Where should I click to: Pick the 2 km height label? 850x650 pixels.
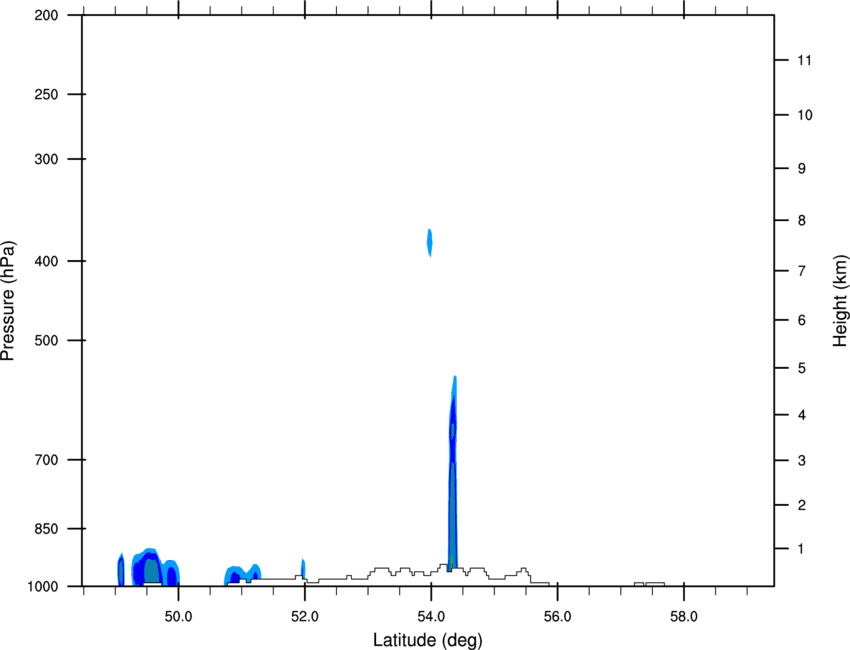pyautogui.click(x=801, y=505)
